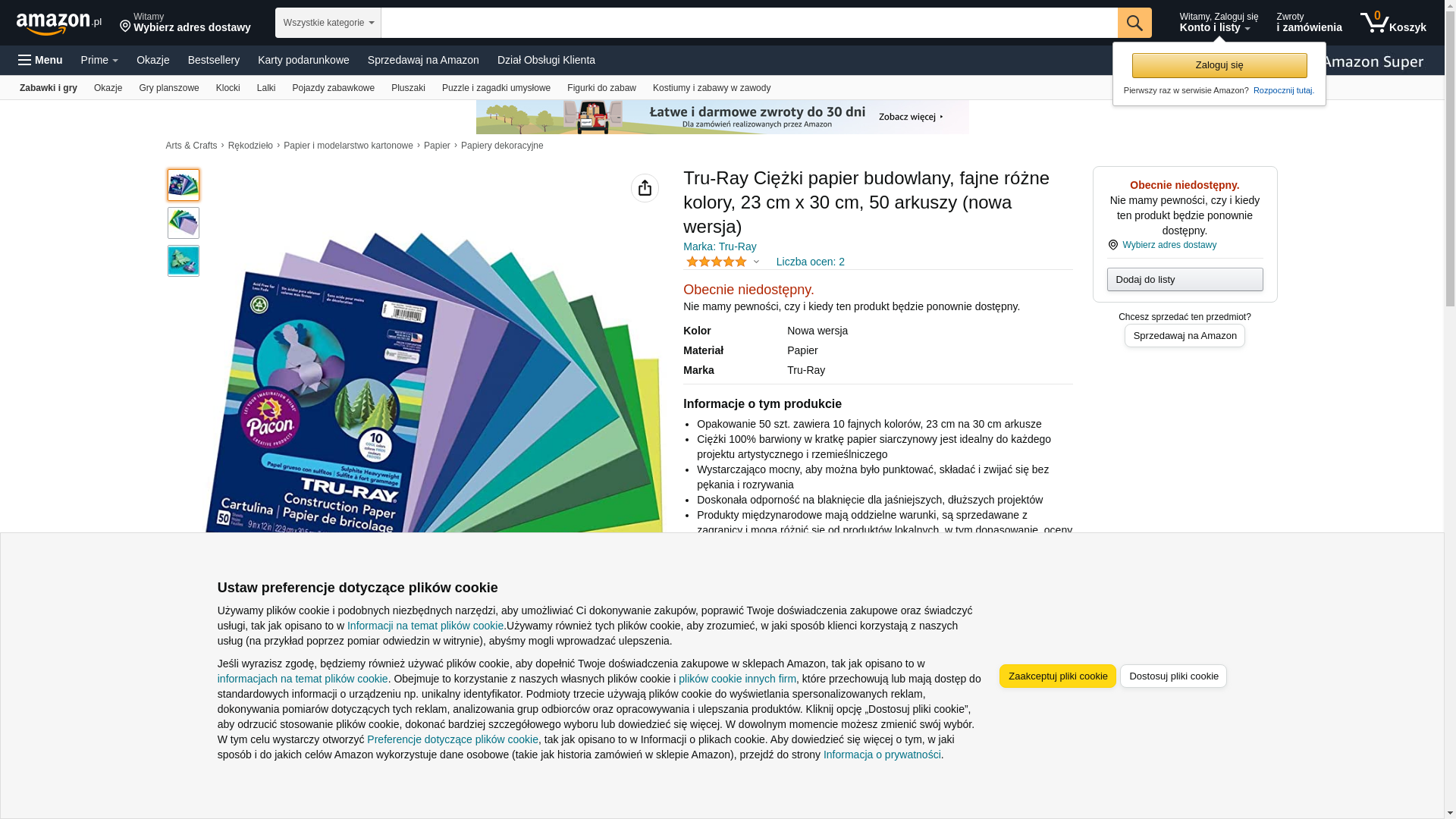The height and width of the screenshot is (819, 1456).
Task: Click the magnifying glass search button
Action: point(1134,23)
